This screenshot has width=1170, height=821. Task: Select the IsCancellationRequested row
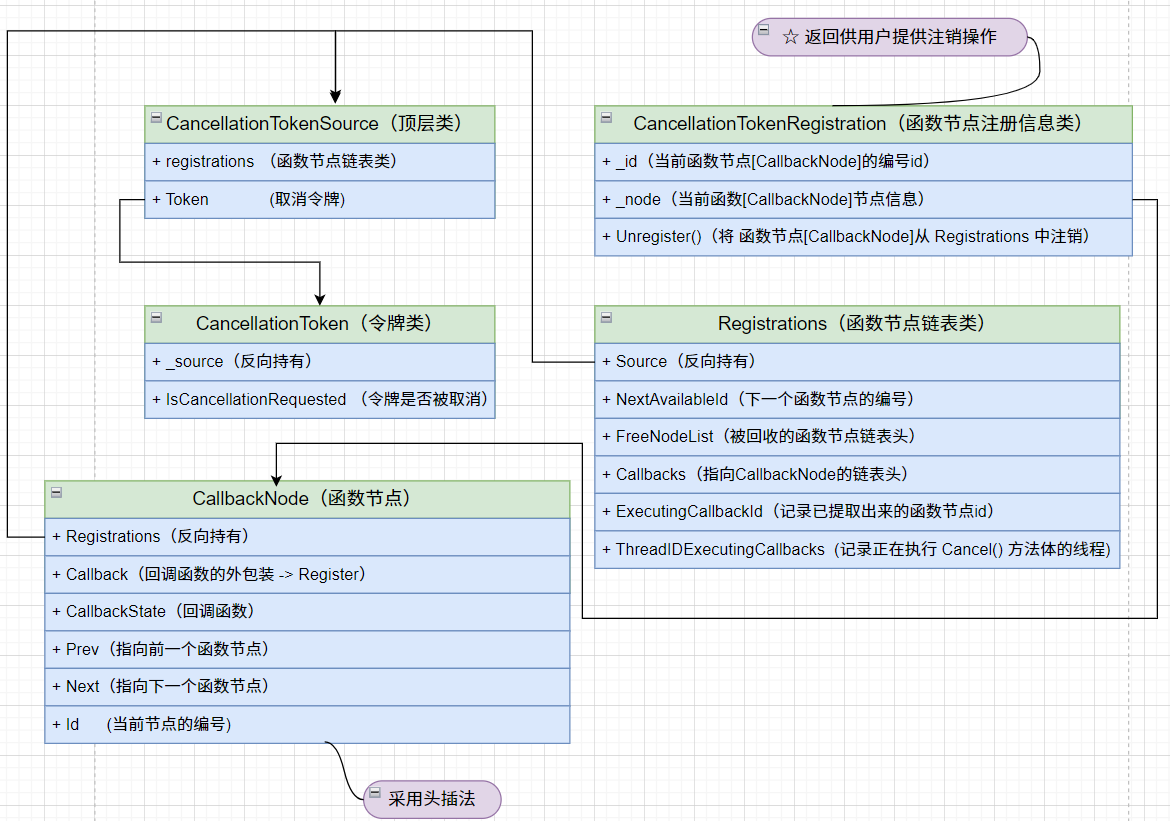point(319,399)
